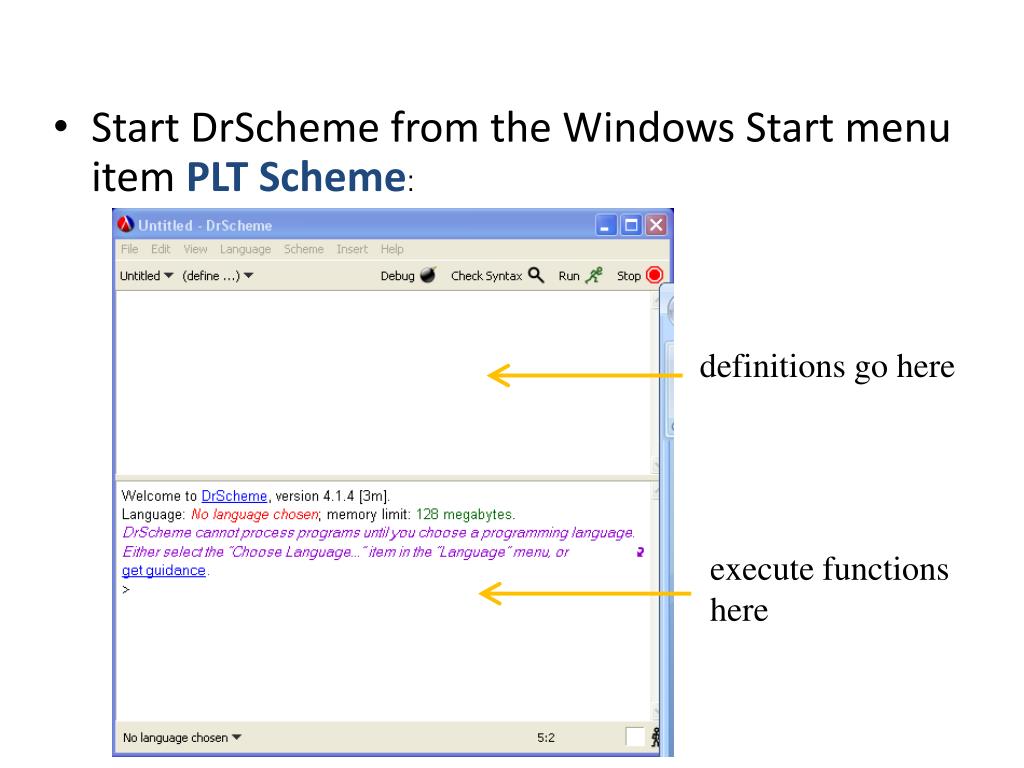Minimize the DrScheme window
The image size is (1024, 768).
pyautogui.click(x=606, y=225)
